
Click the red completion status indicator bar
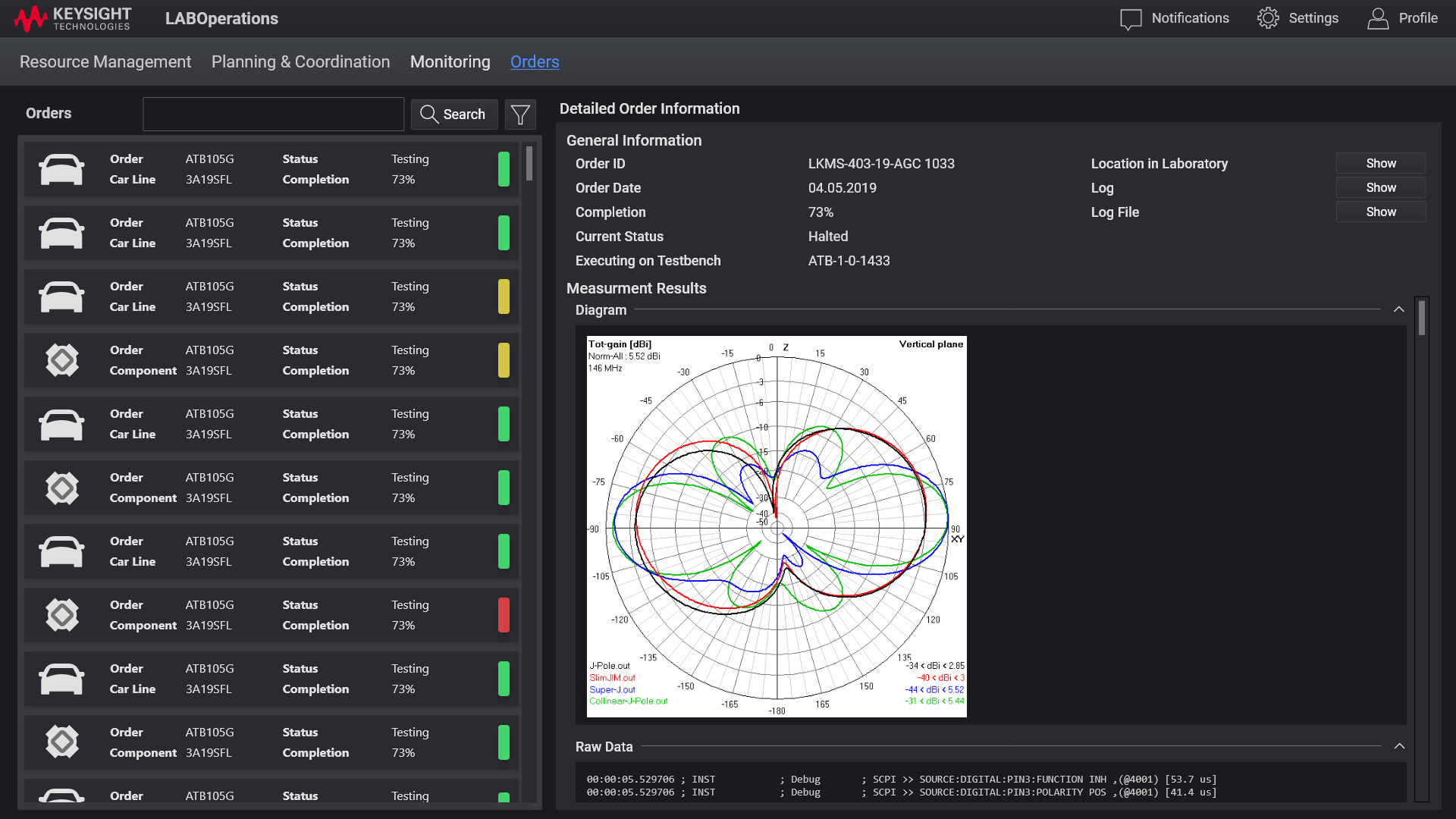coord(504,614)
